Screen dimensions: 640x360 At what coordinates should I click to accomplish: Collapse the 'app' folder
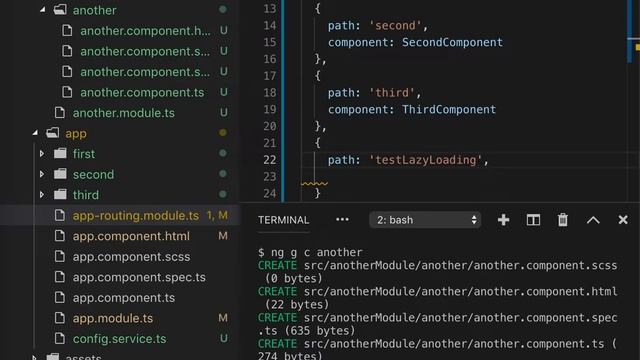36,133
